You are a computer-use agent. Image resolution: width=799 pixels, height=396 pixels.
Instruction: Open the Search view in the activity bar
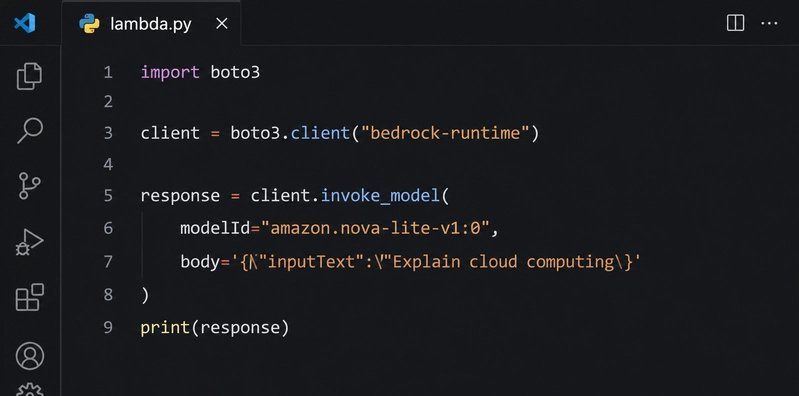point(30,130)
